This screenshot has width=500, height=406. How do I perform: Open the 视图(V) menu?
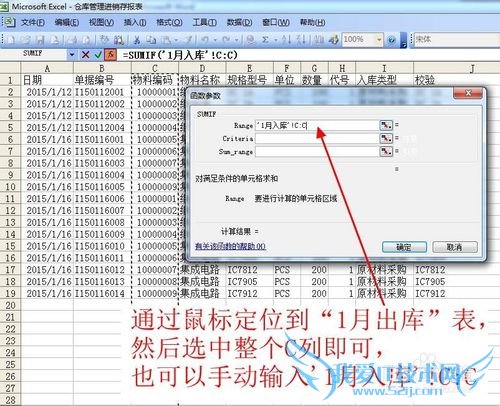pos(101,22)
